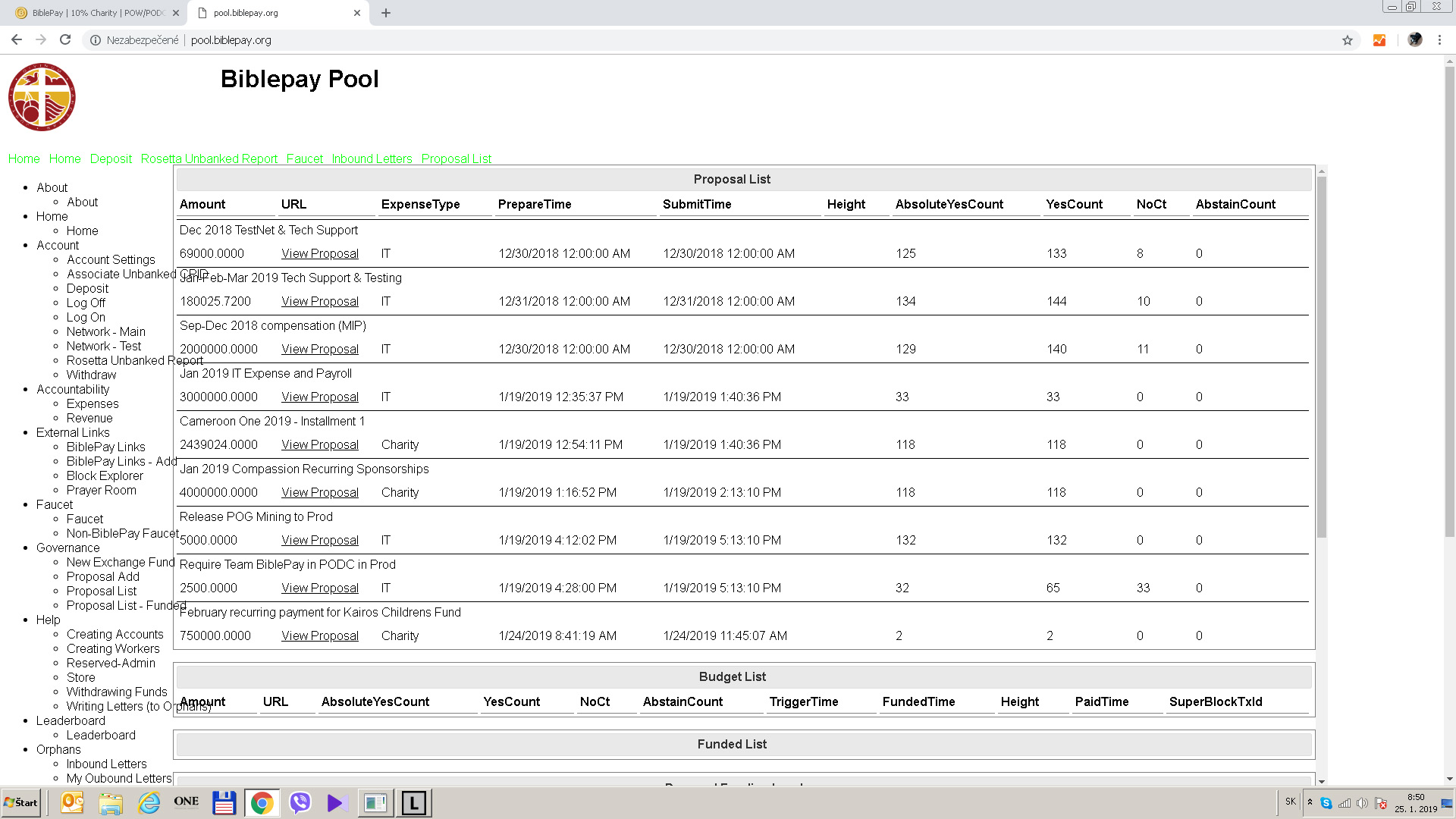Open Viber from the taskbar

point(300,803)
